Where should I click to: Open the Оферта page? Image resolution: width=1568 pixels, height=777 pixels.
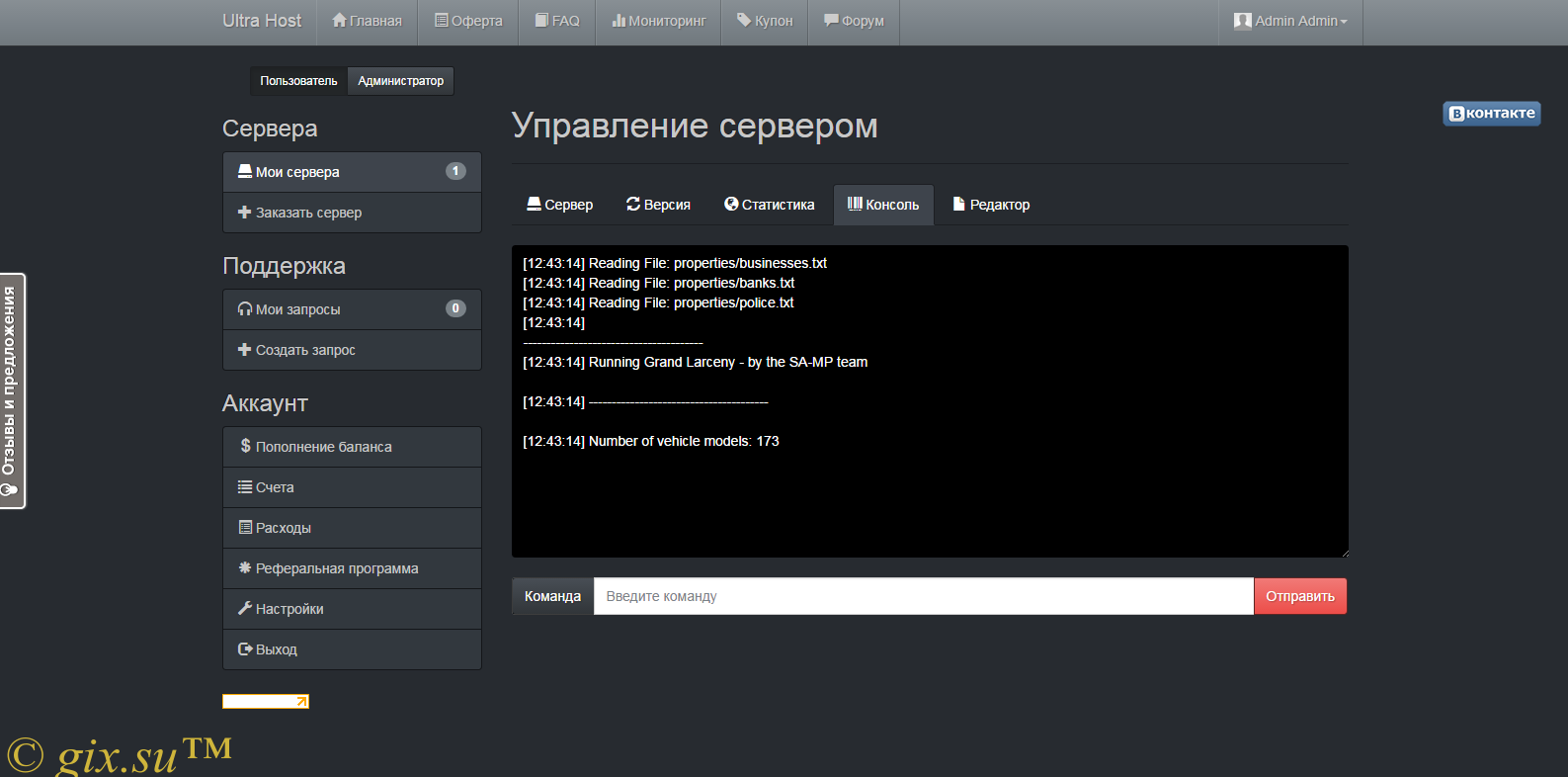[468, 21]
